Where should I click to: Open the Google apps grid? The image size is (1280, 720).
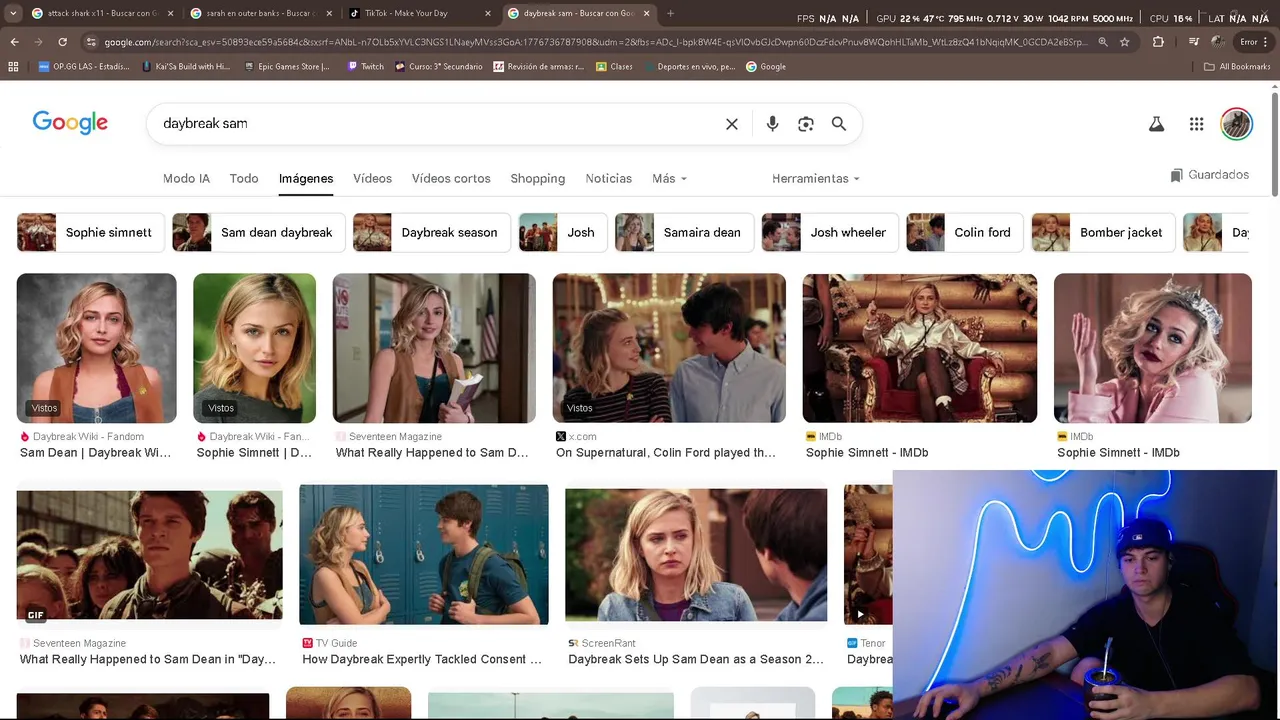[x=1196, y=124]
